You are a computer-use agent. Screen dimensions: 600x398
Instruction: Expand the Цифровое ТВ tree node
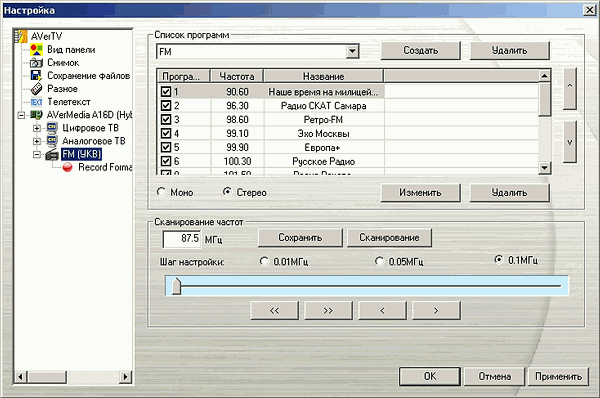pyautogui.click(x=37, y=128)
